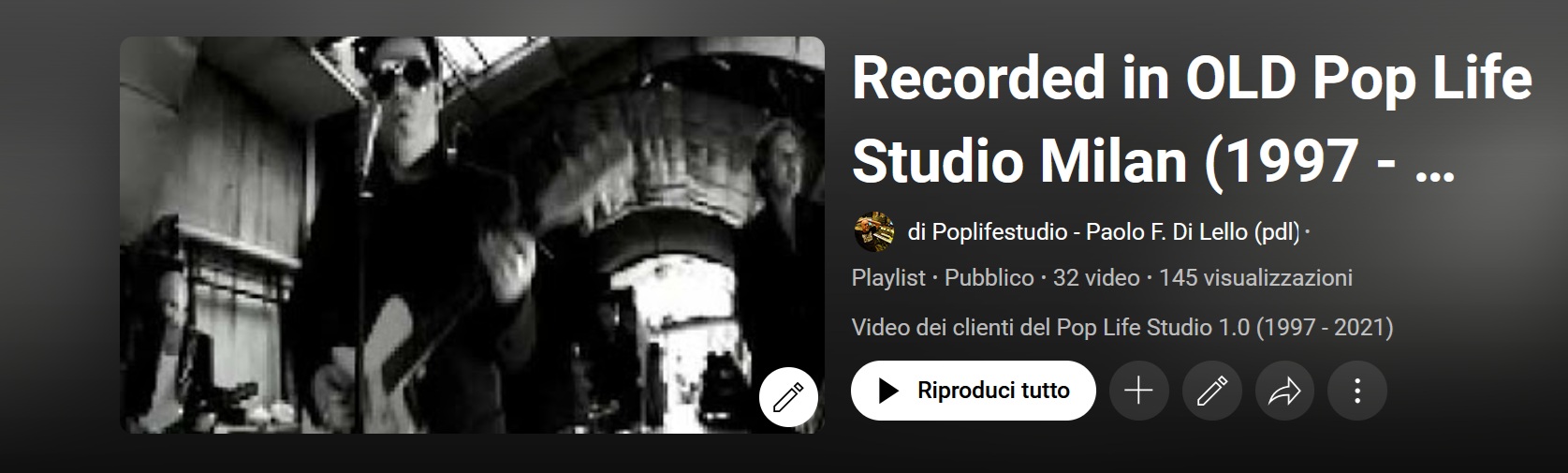
Task: Click the Playlist label in the metadata row
Action: point(888,278)
